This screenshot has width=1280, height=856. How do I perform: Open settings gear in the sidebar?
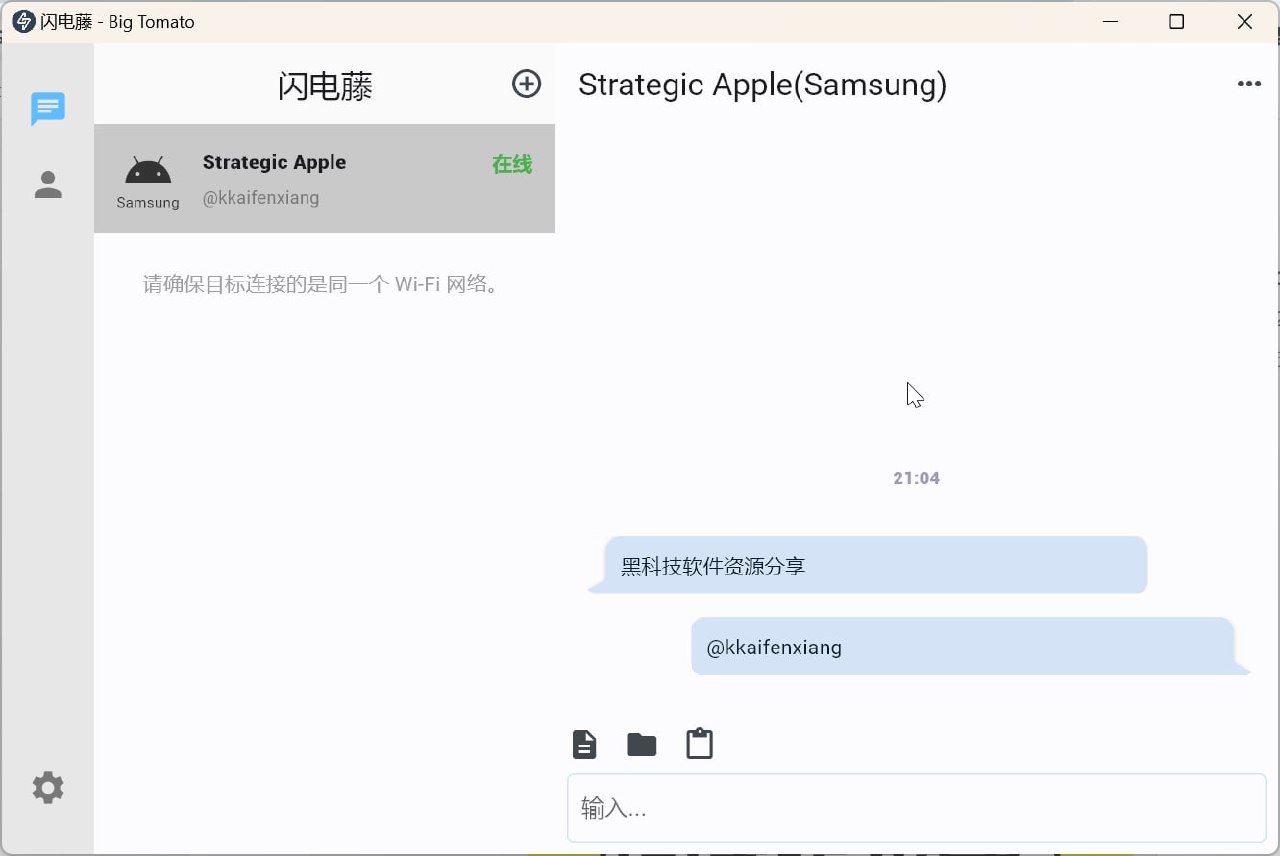pos(48,788)
